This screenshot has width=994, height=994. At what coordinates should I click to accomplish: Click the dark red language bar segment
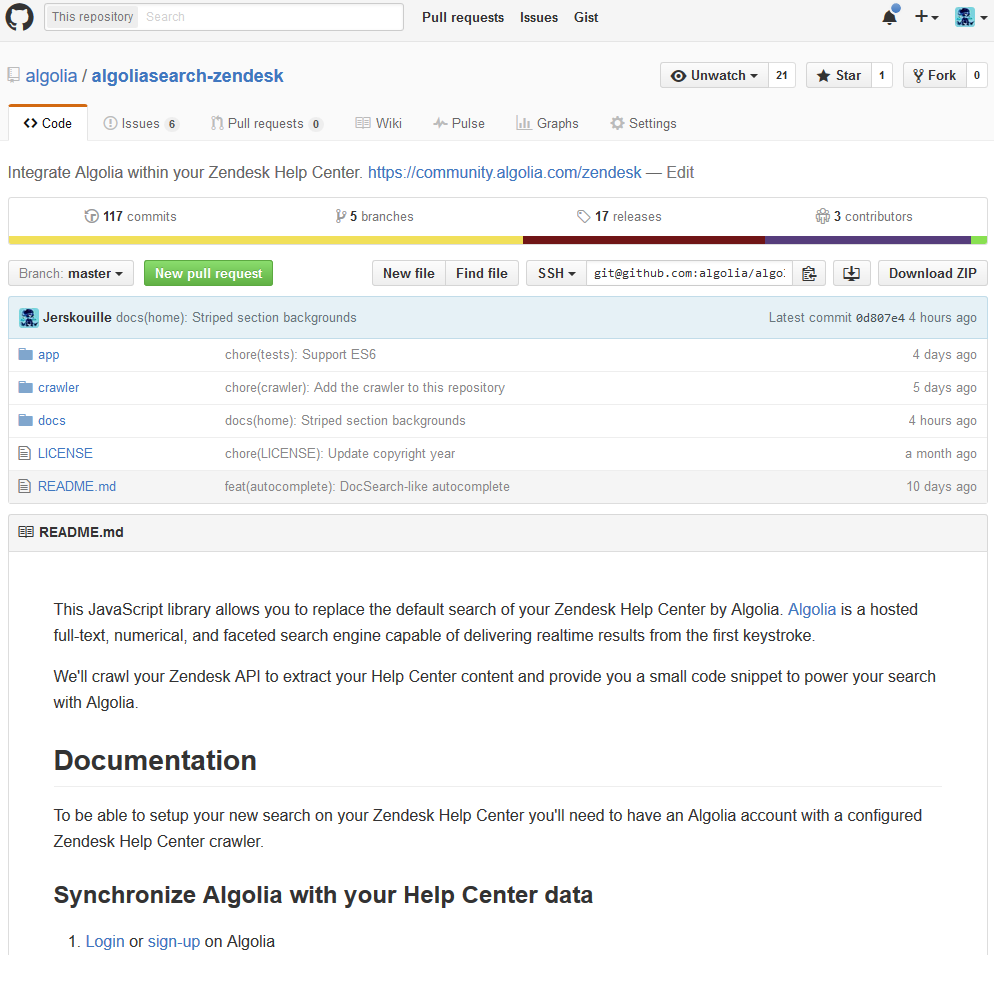tap(644, 240)
